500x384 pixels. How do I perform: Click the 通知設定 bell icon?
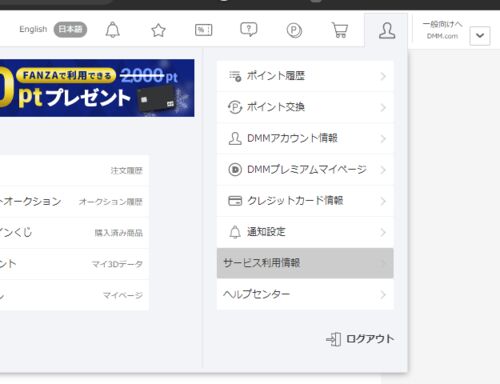point(235,232)
